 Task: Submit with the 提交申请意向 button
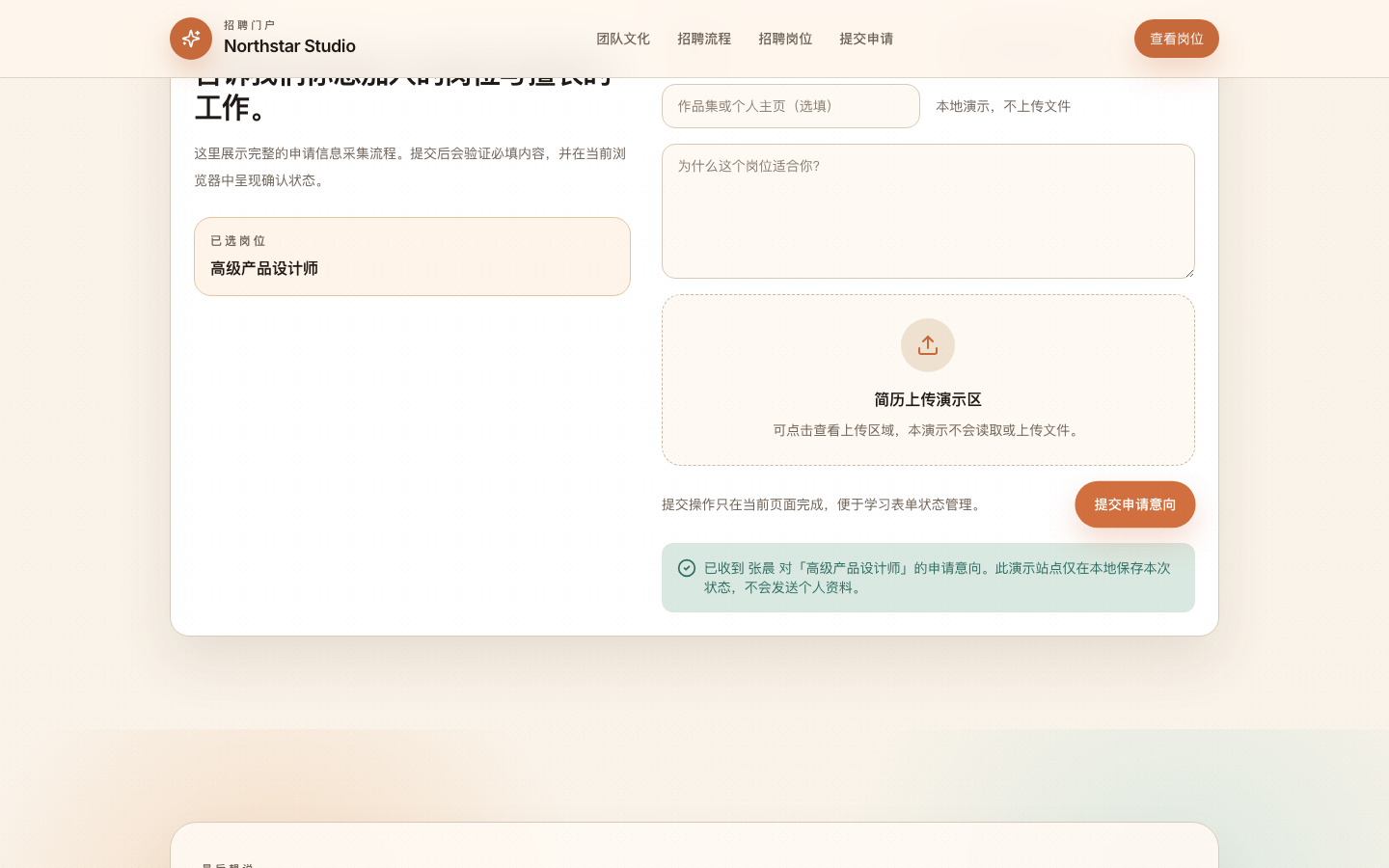(x=1135, y=504)
